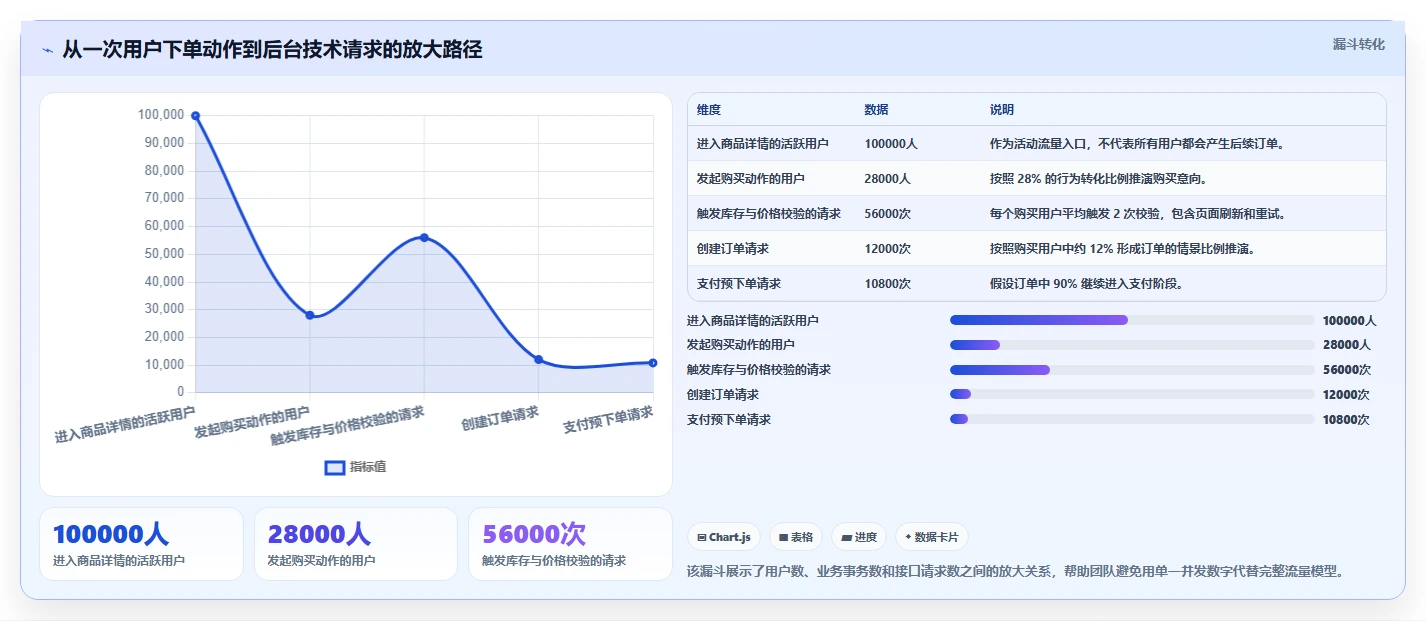Click the 100000人 cell in the table
Image resolution: width=1426 pixels, height=621 pixels.
(x=891, y=144)
